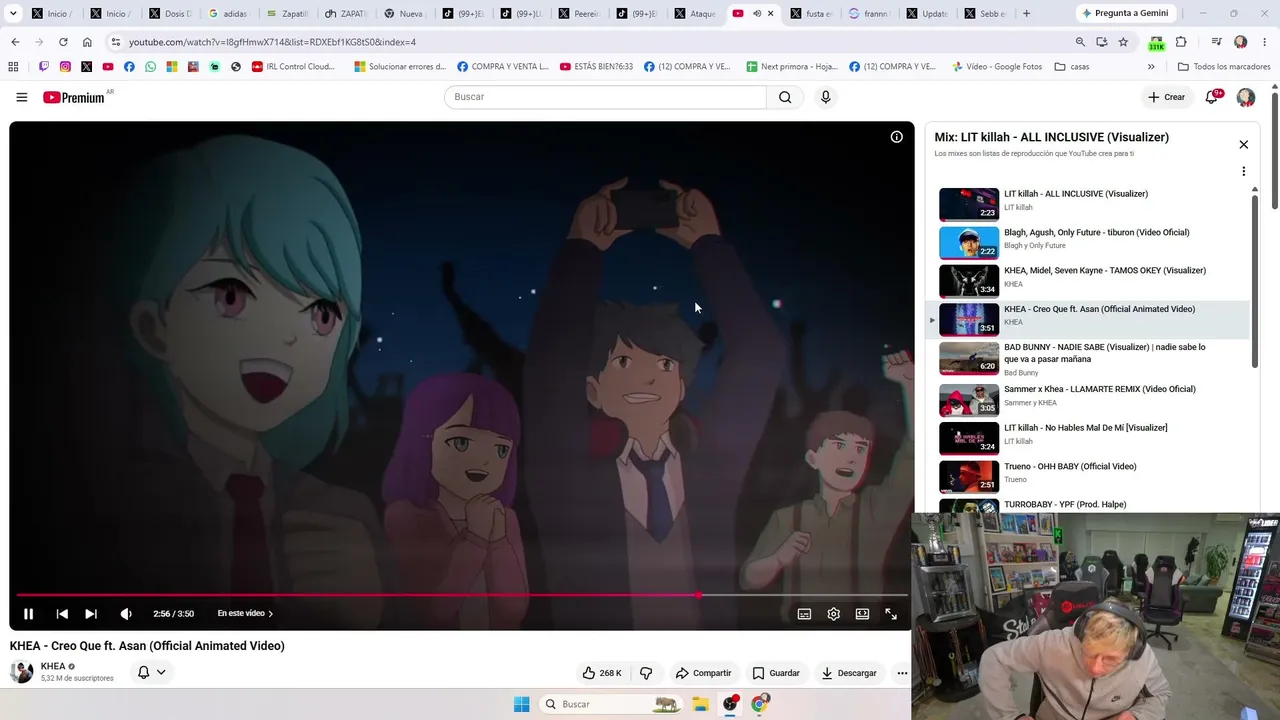Skip to next video in player controls
1280x720 pixels.
coord(91,614)
